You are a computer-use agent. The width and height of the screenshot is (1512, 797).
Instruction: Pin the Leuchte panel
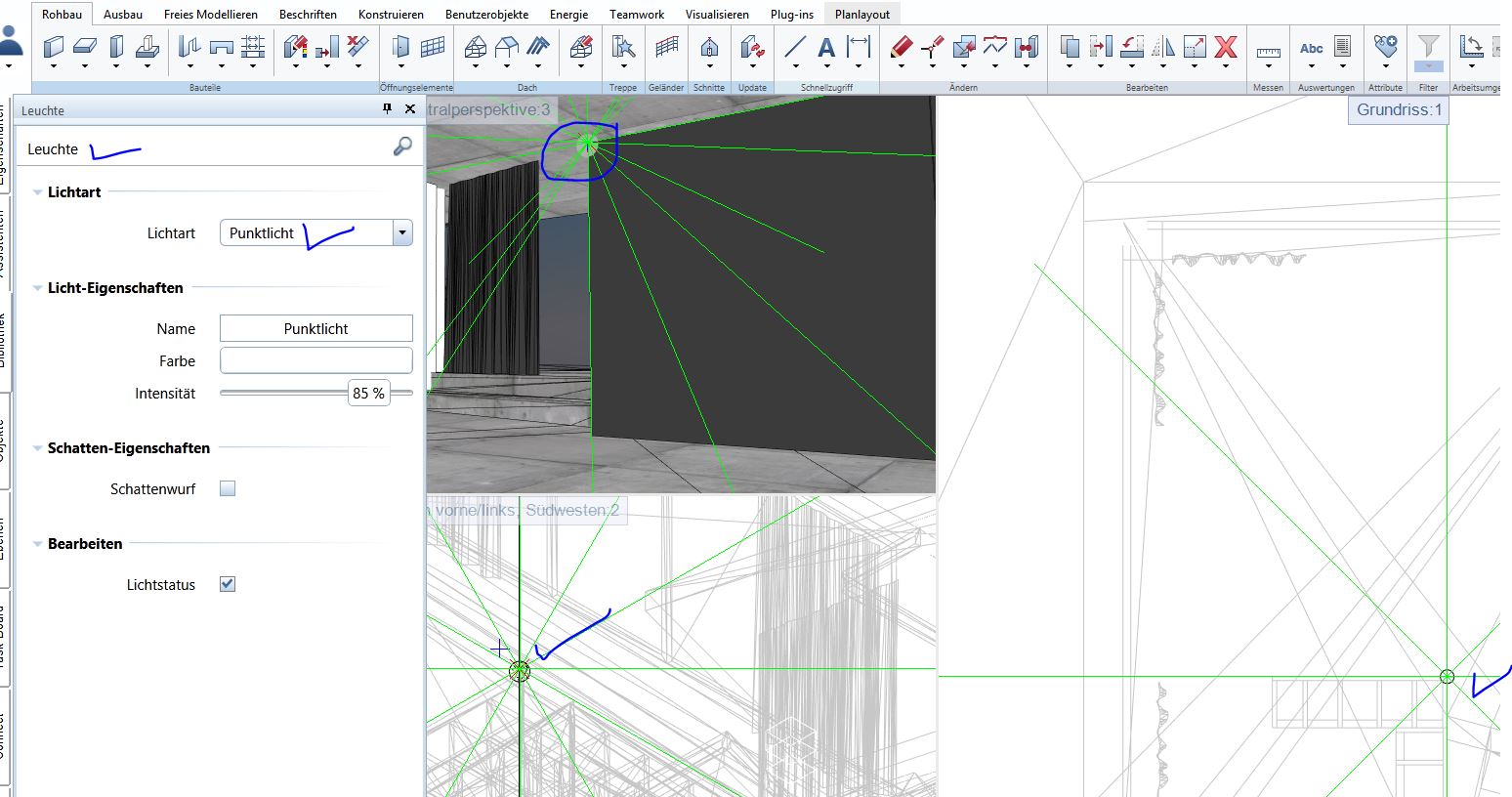pos(387,109)
